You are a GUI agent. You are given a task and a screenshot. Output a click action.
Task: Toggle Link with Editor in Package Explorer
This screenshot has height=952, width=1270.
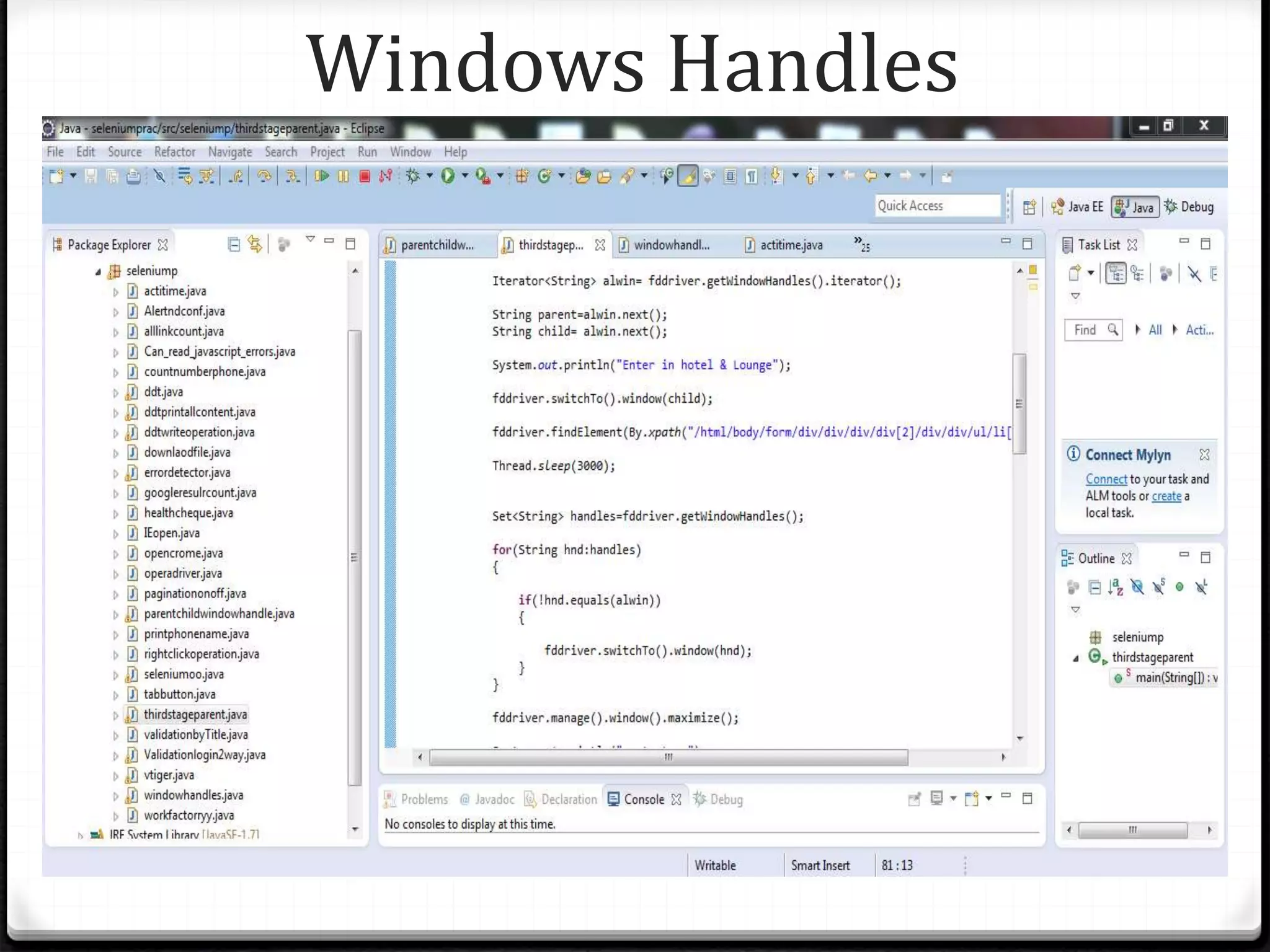tap(255, 244)
